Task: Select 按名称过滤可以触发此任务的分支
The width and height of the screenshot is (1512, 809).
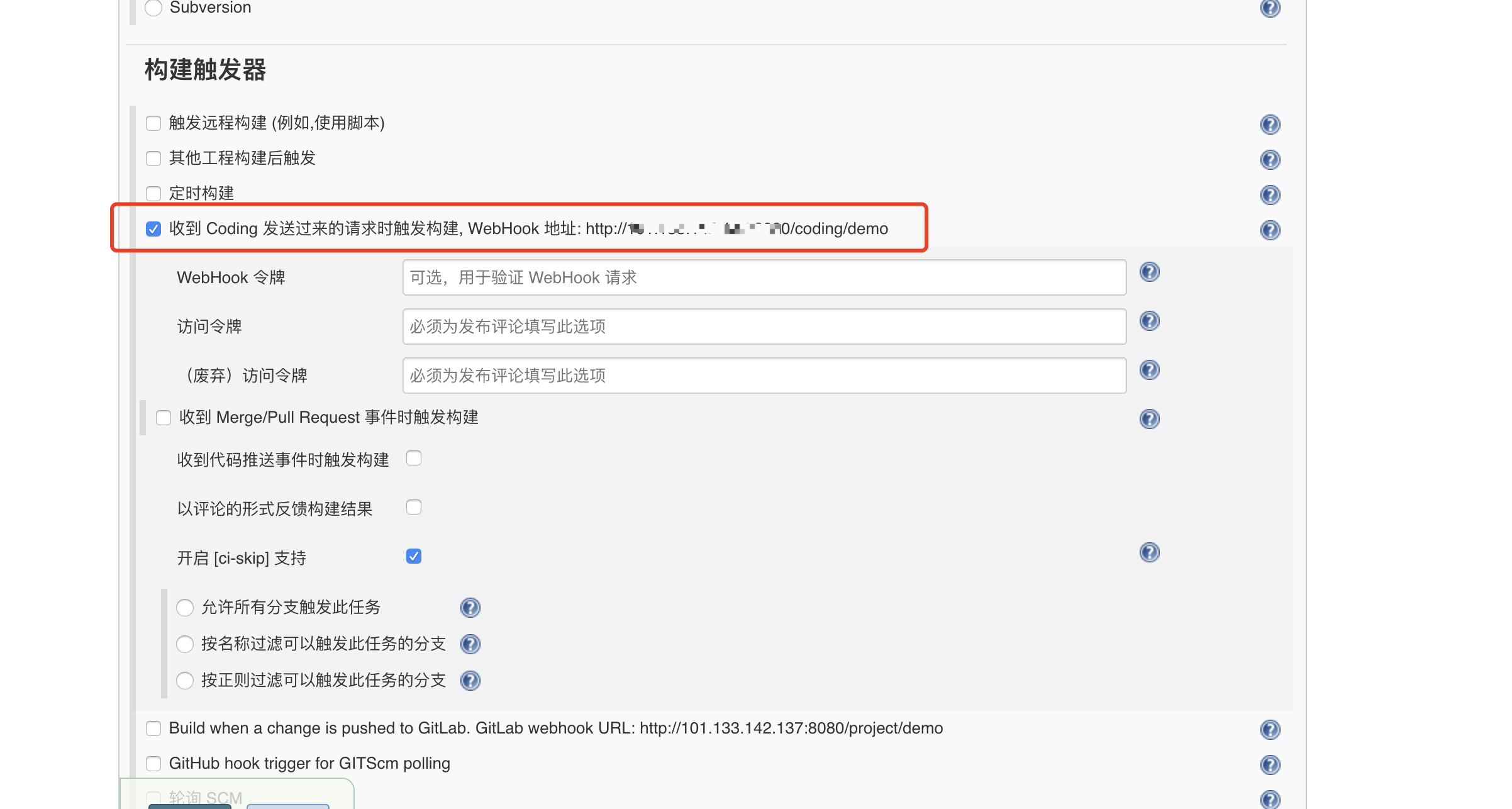Action: tap(185, 644)
